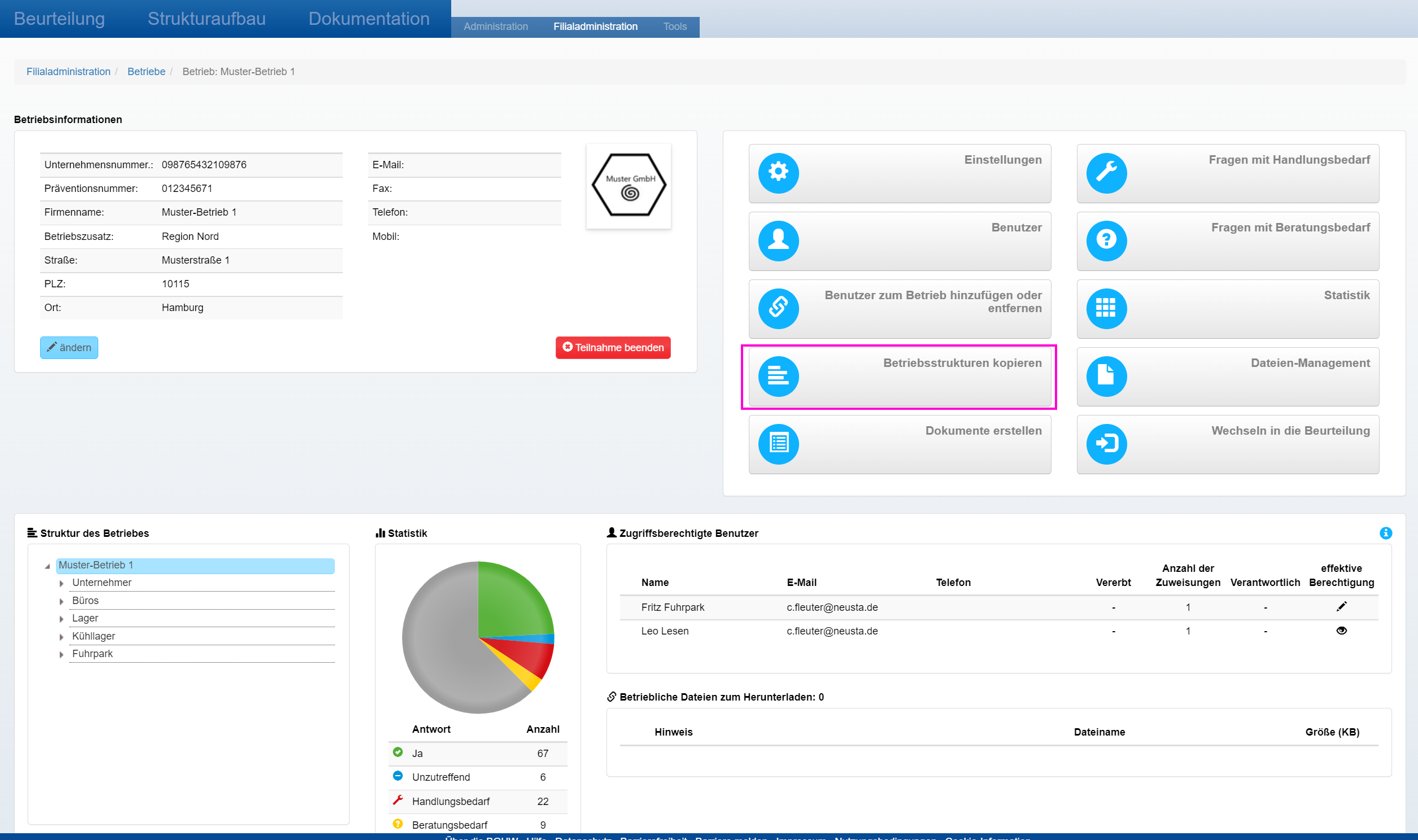Click the list icon beside Struktur des Betriebes

(x=32, y=533)
